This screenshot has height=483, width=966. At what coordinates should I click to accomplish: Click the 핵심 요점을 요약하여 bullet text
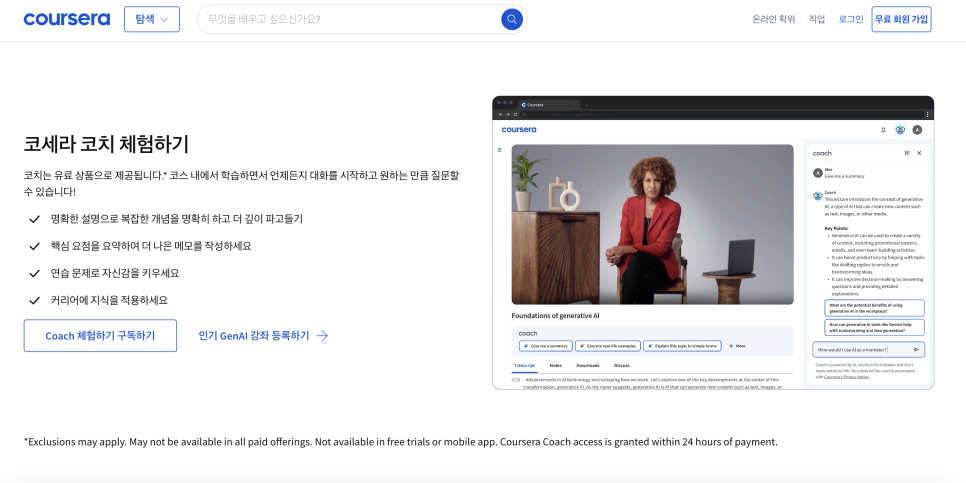tap(151, 246)
